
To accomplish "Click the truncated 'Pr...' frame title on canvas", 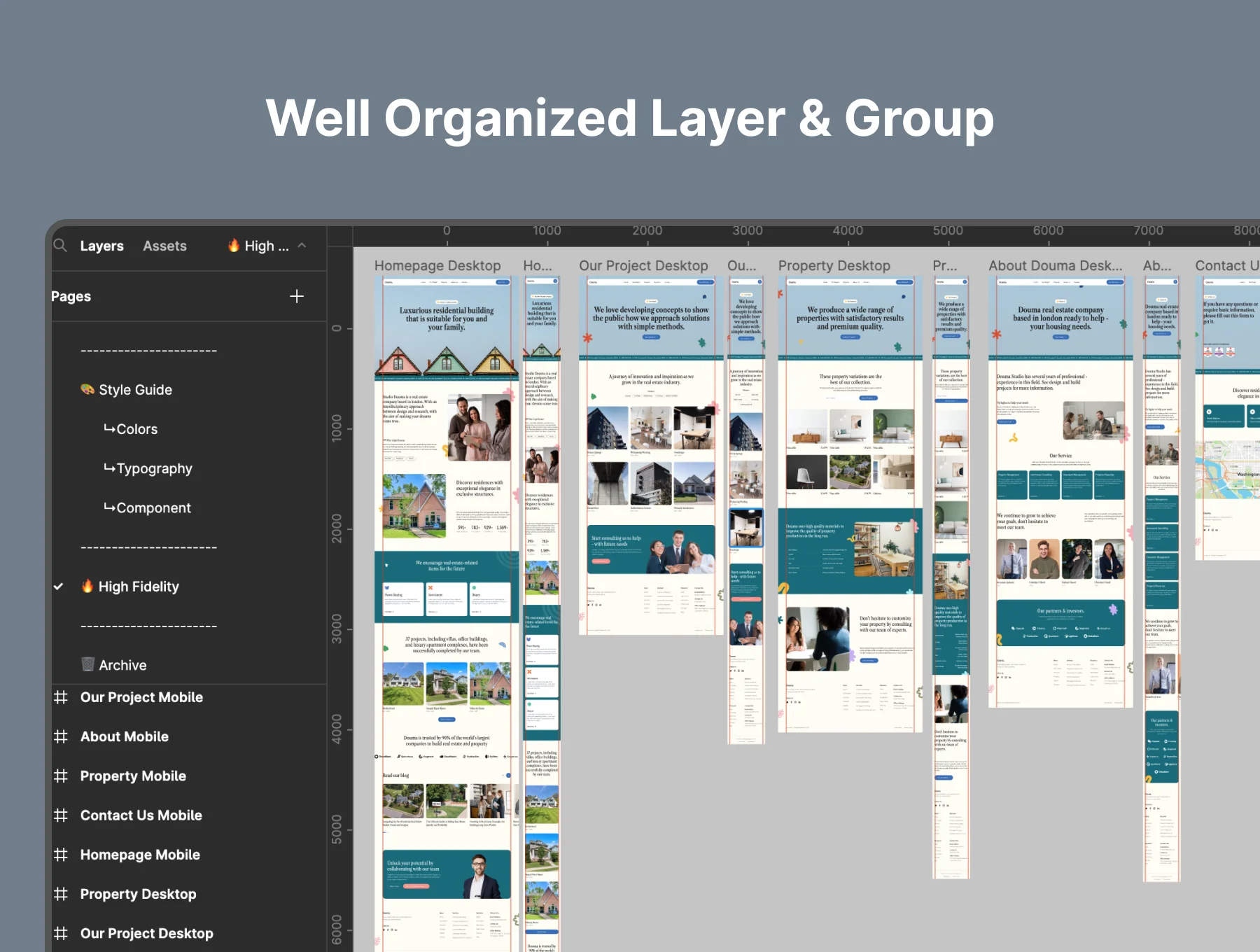I will [945, 265].
